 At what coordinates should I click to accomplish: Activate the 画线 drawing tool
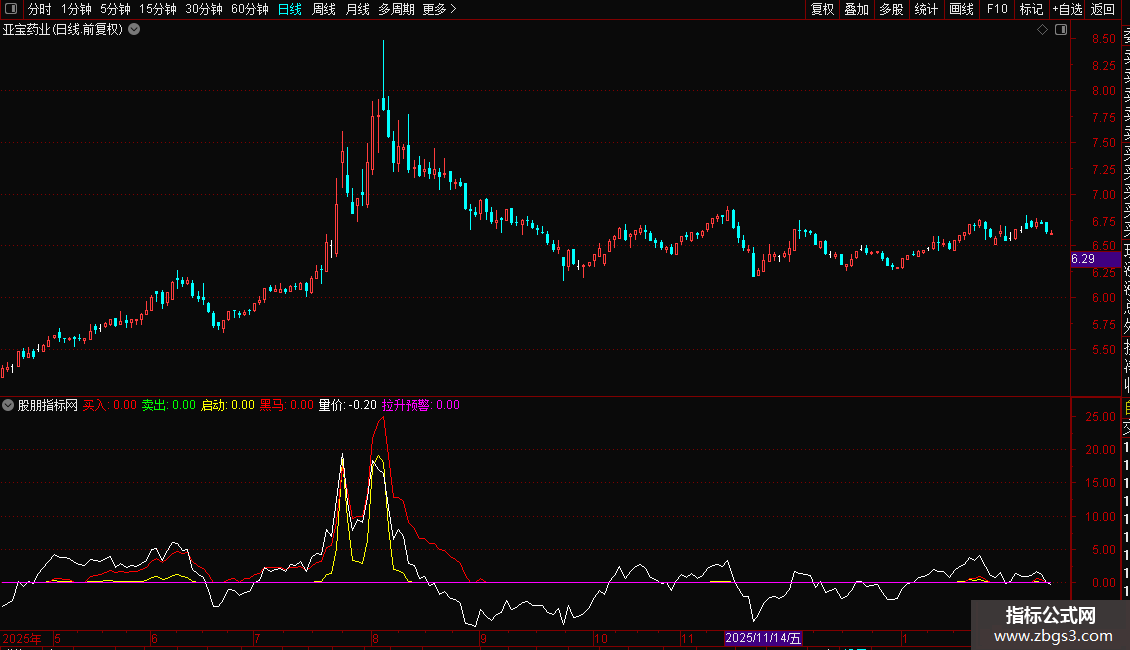point(961,9)
